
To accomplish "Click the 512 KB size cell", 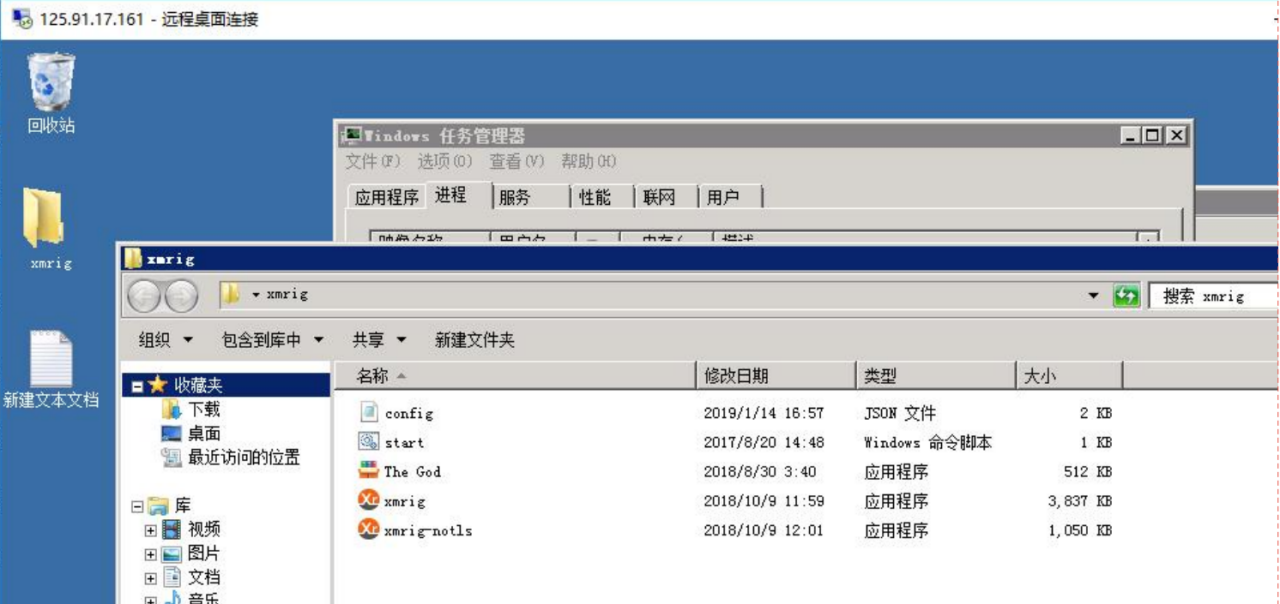I will pos(1088,472).
